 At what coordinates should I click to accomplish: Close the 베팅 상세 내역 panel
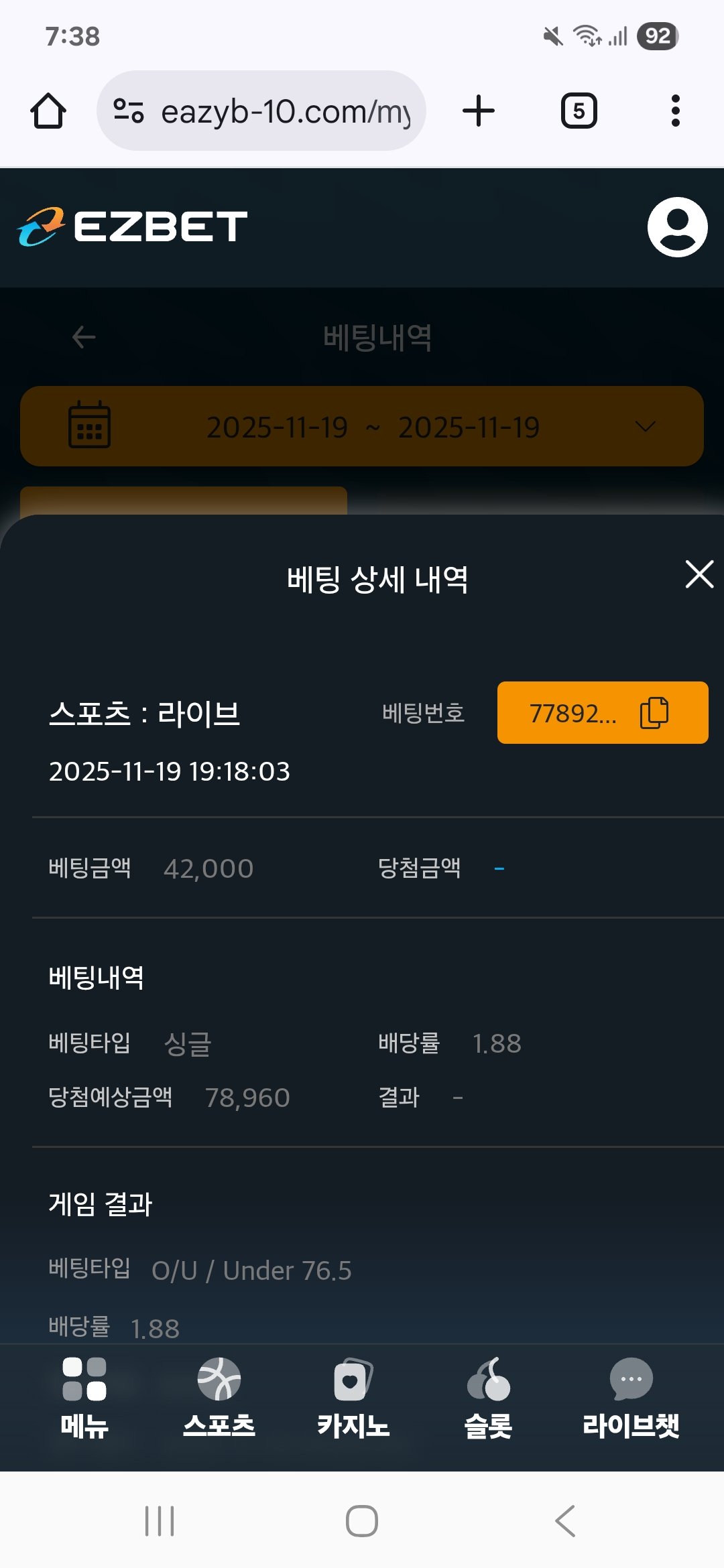[x=699, y=575]
